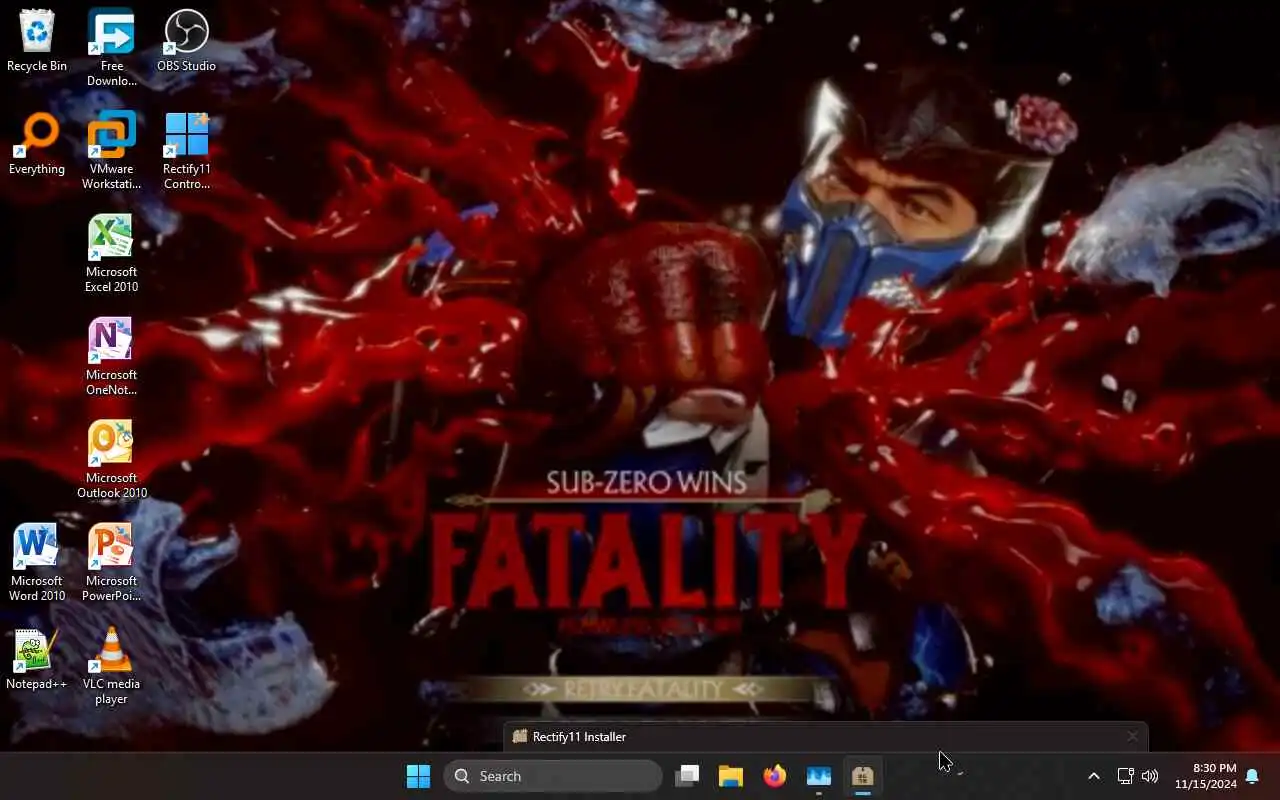Open the Recycle Bin desktop icon
The width and height of the screenshot is (1280, 800).
click(37, 41)
